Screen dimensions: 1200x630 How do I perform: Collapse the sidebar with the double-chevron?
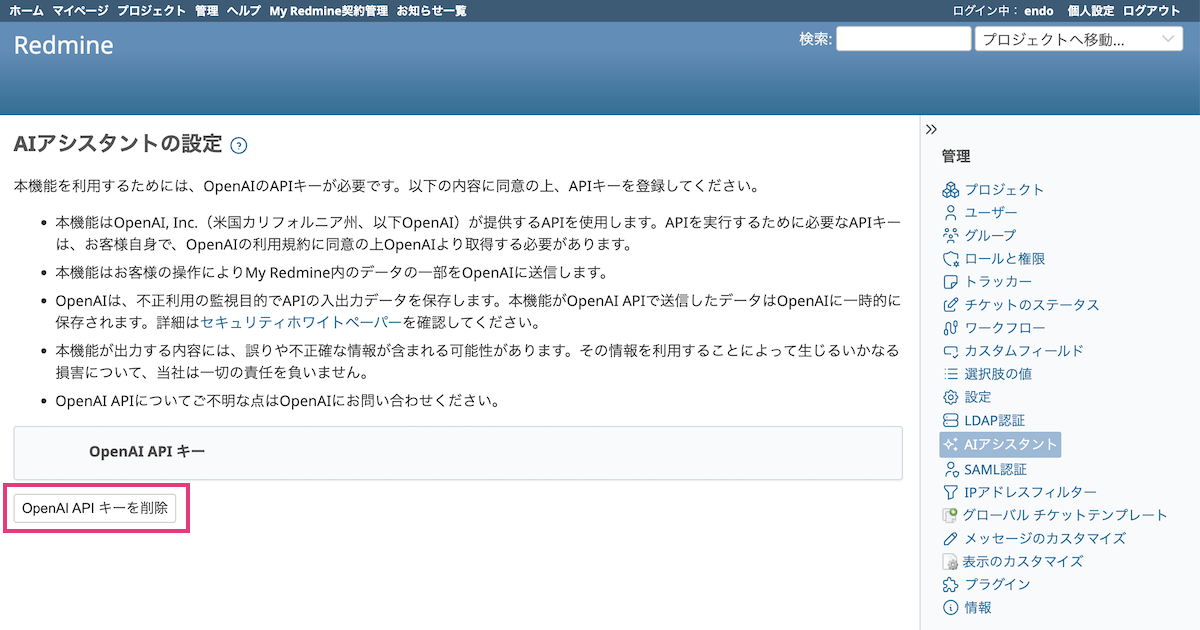tap(931, 129)
